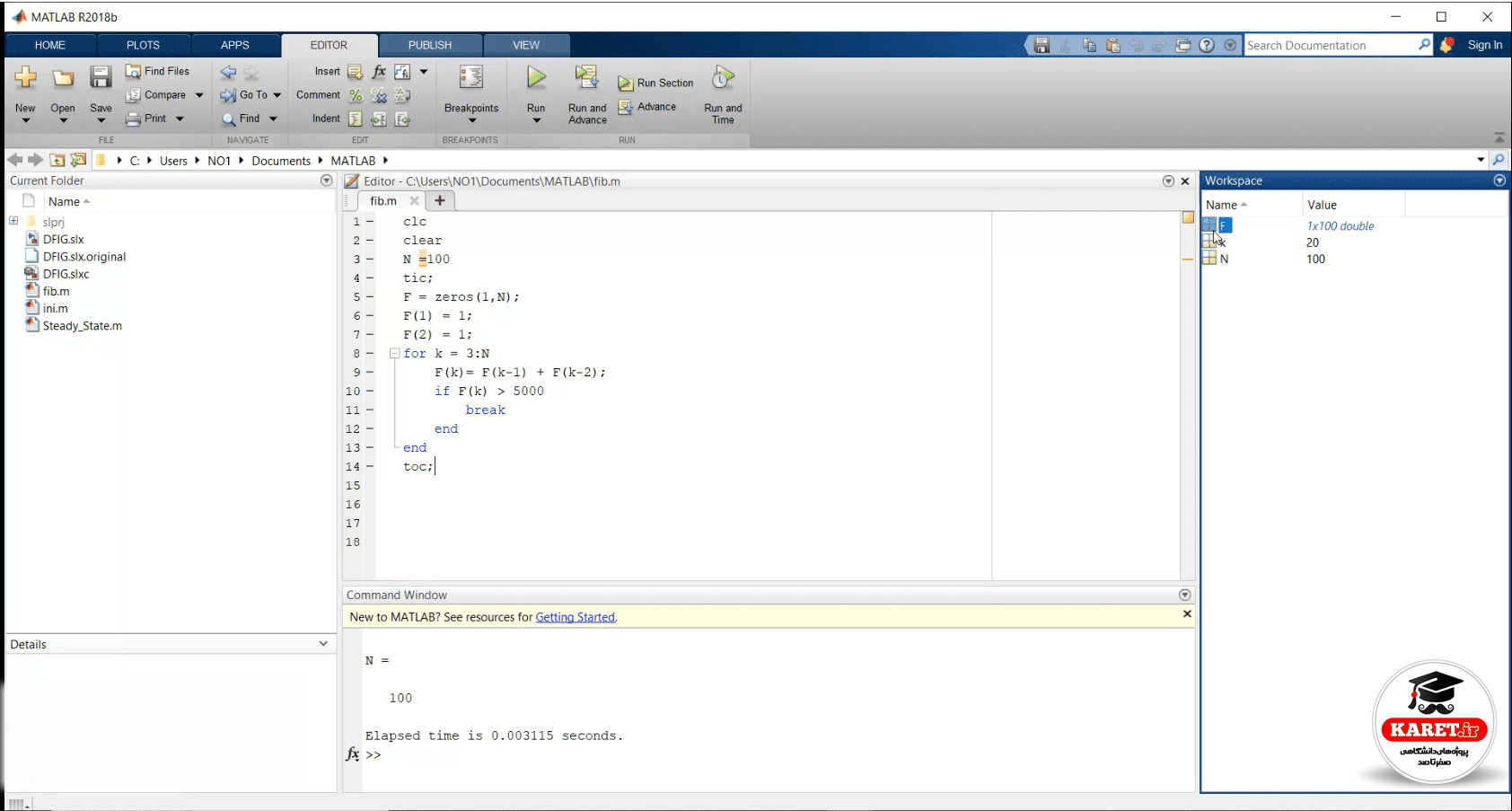Click the Uncomment icon

(x=379, y=95)
